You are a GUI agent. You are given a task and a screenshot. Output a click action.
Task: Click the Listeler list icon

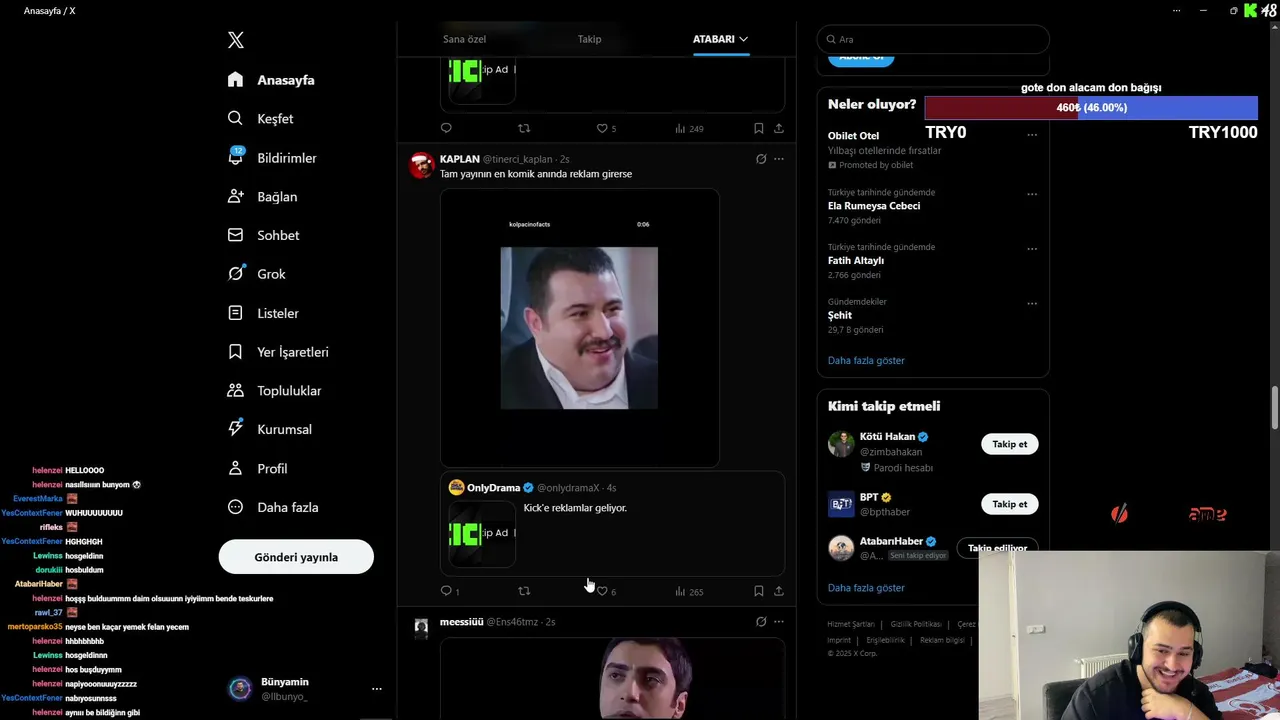[x=235, y=313]
